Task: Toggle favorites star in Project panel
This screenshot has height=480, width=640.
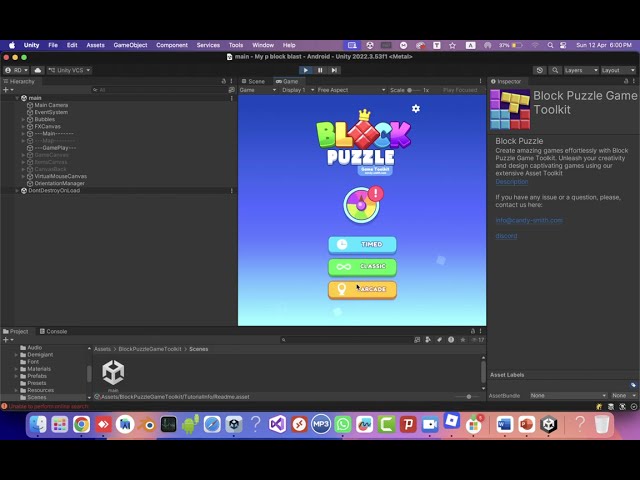Action: [462, 340]
